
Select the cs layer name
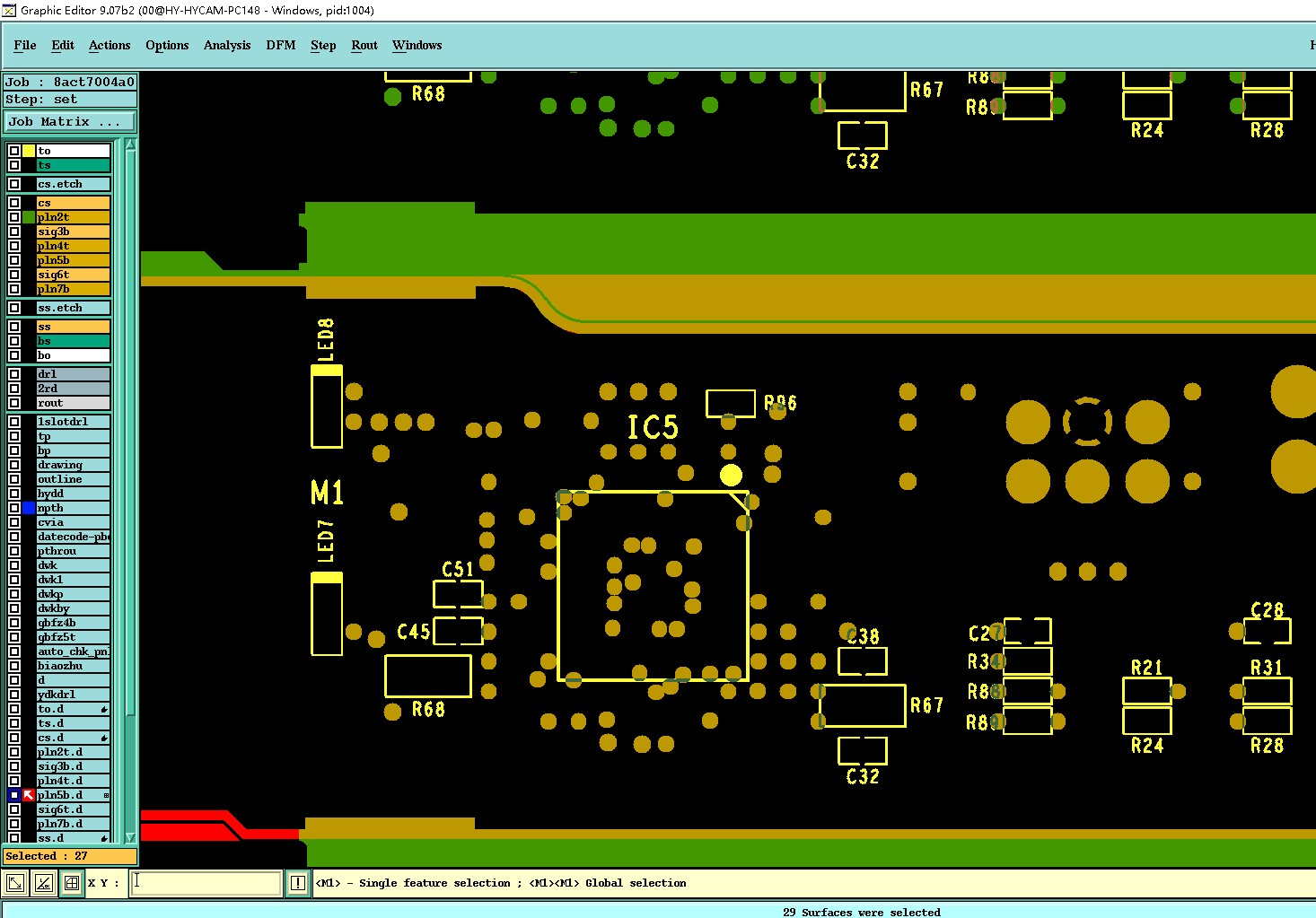coord(74,203)
